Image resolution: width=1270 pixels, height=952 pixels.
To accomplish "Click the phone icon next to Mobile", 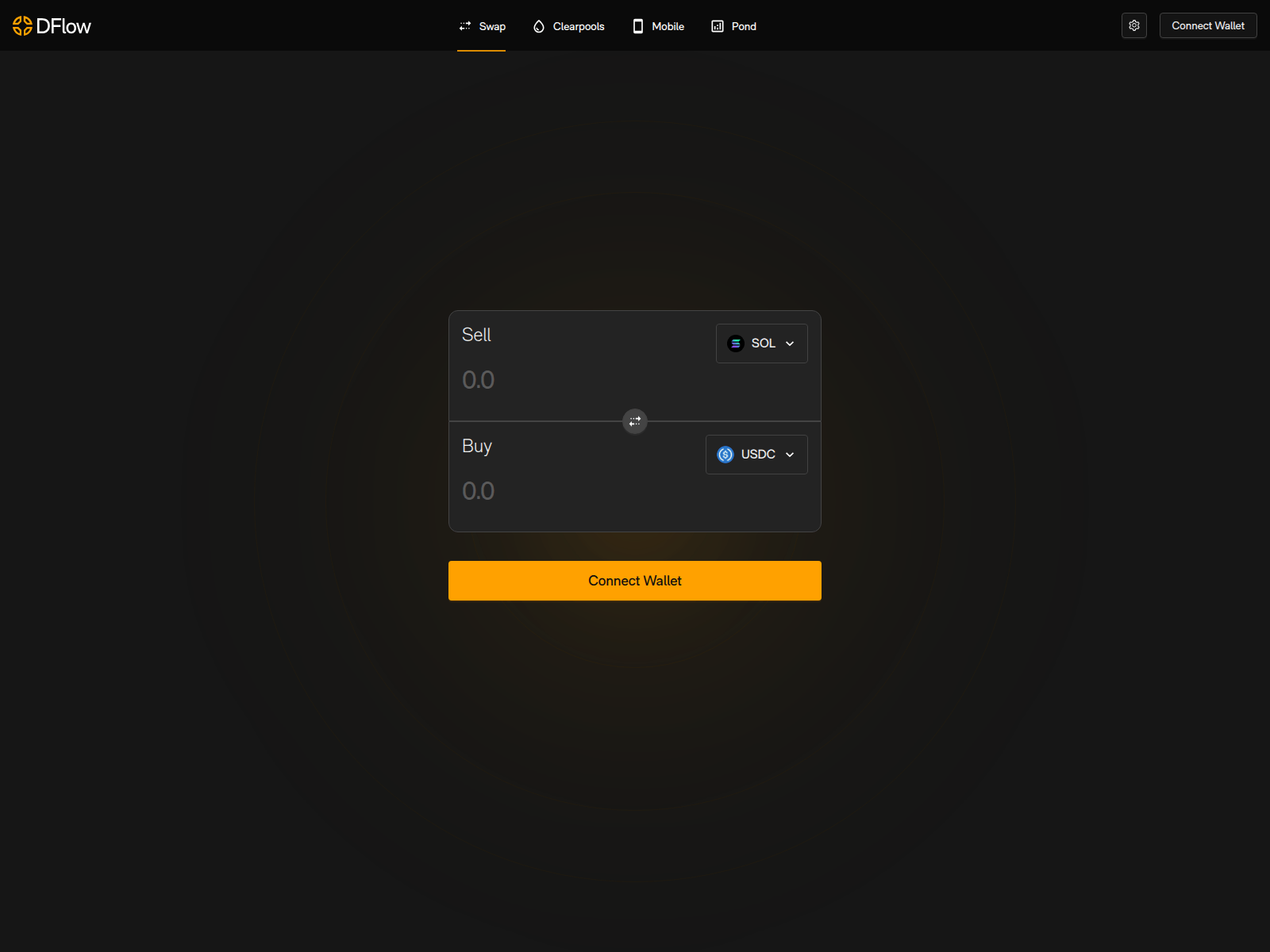I will (x=637, y=25).
